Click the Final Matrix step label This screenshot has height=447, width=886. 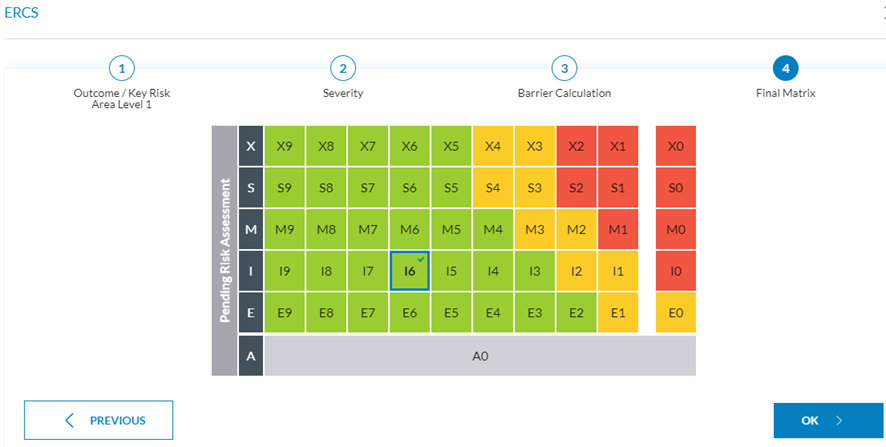785,93
